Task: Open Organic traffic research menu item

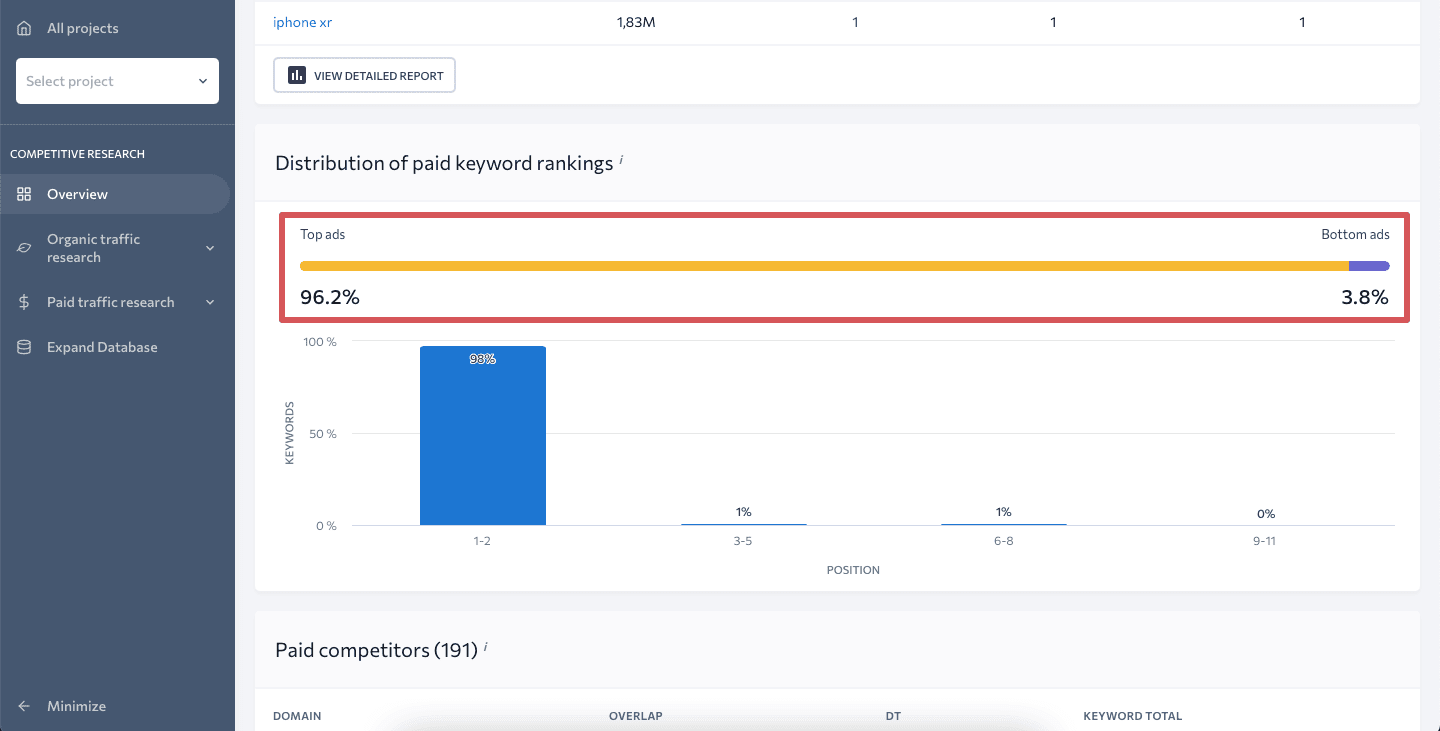Action: [93, 248]
